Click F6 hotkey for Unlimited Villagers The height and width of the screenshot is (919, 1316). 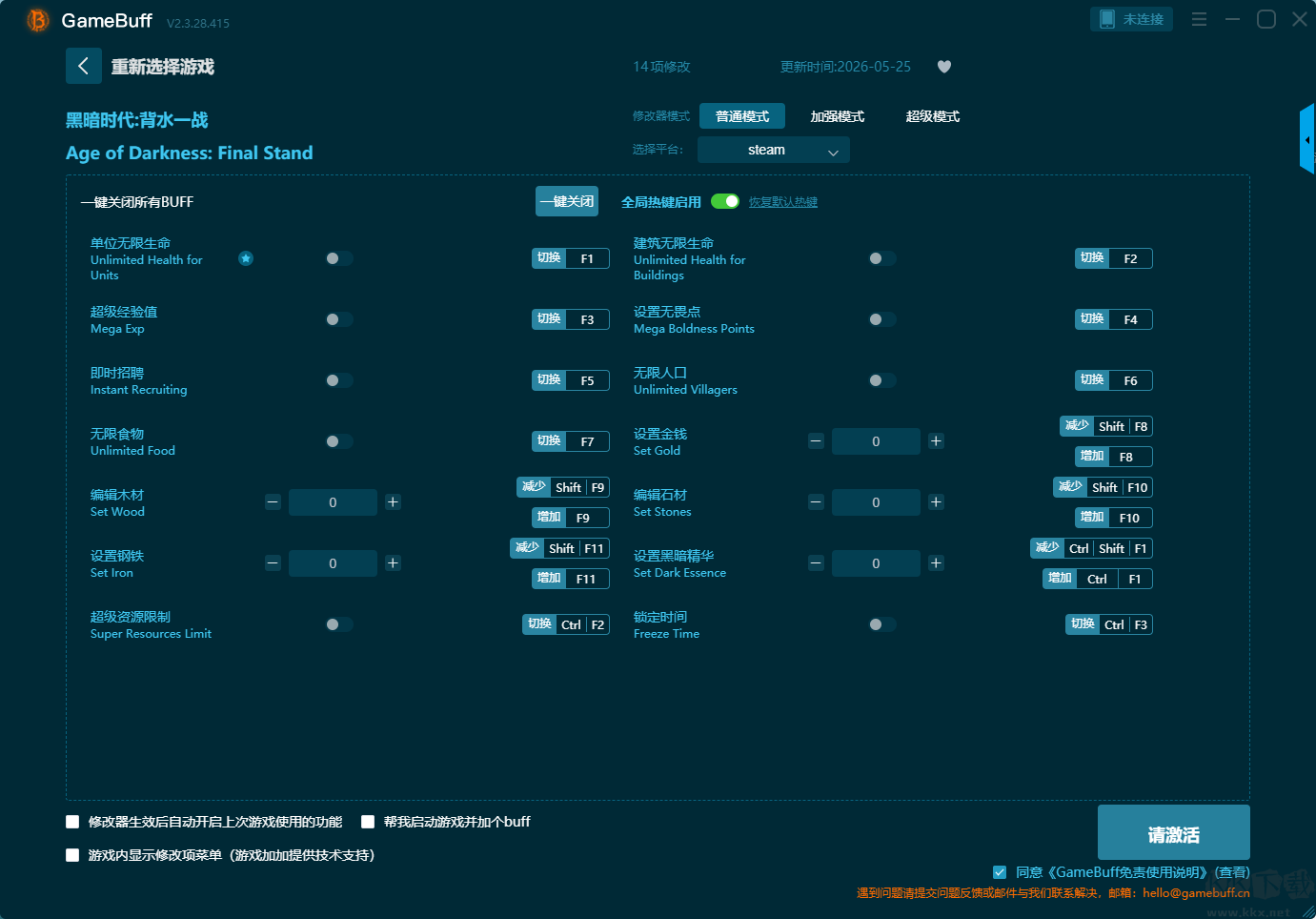click(1114, 380)
